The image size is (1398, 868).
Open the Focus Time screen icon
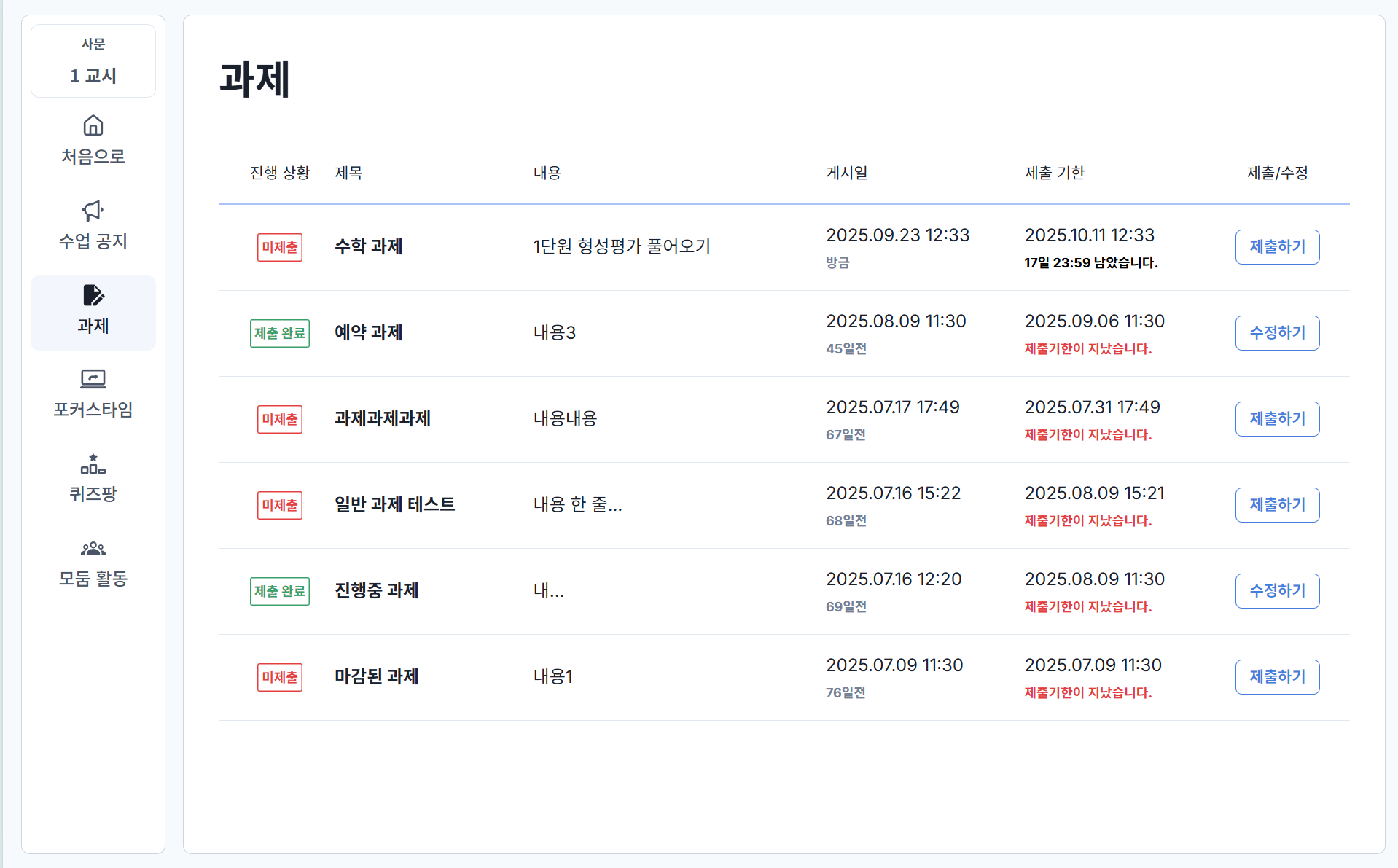click(93, 379)
